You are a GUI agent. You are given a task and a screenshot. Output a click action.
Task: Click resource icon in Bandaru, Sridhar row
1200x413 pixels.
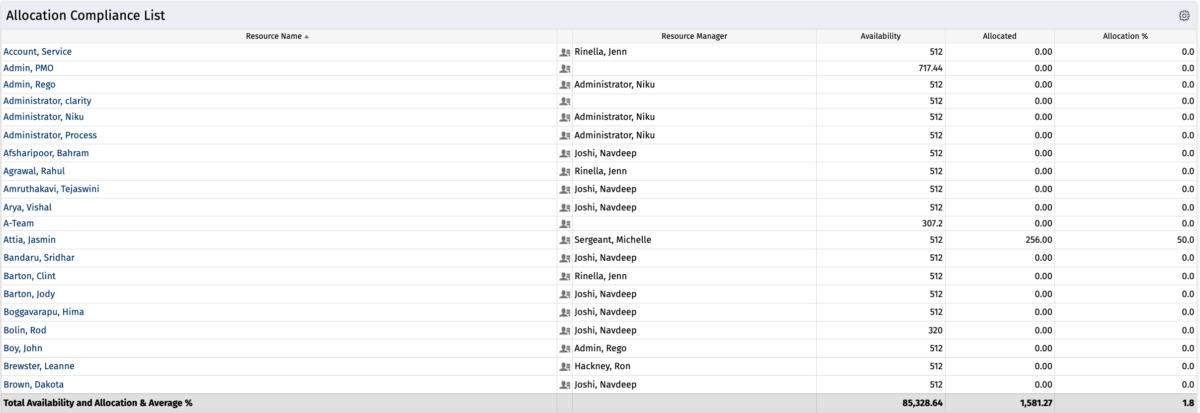pyautogui.click(x=565, y=258)
